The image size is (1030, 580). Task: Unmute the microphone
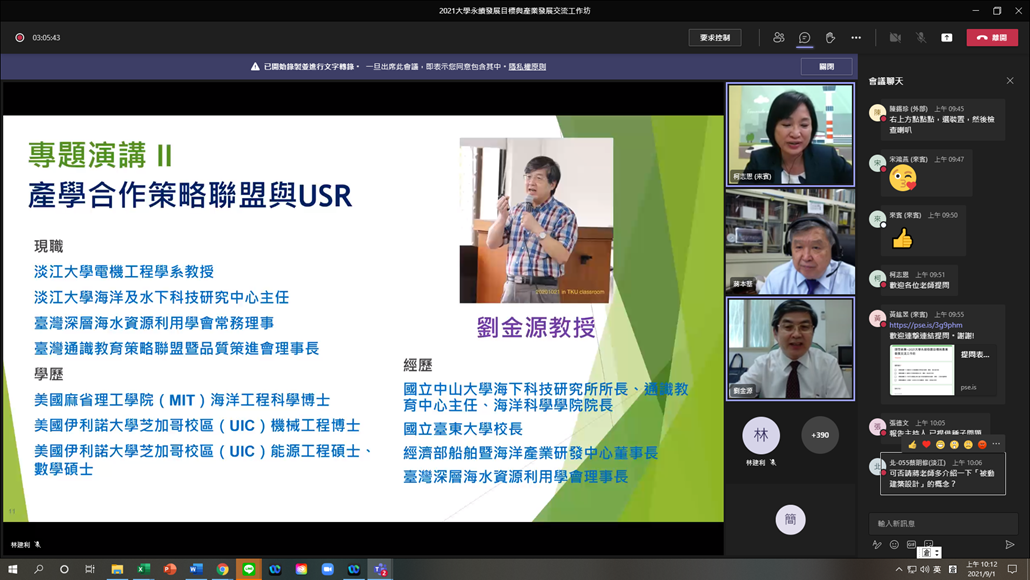[x=921, y=37]
